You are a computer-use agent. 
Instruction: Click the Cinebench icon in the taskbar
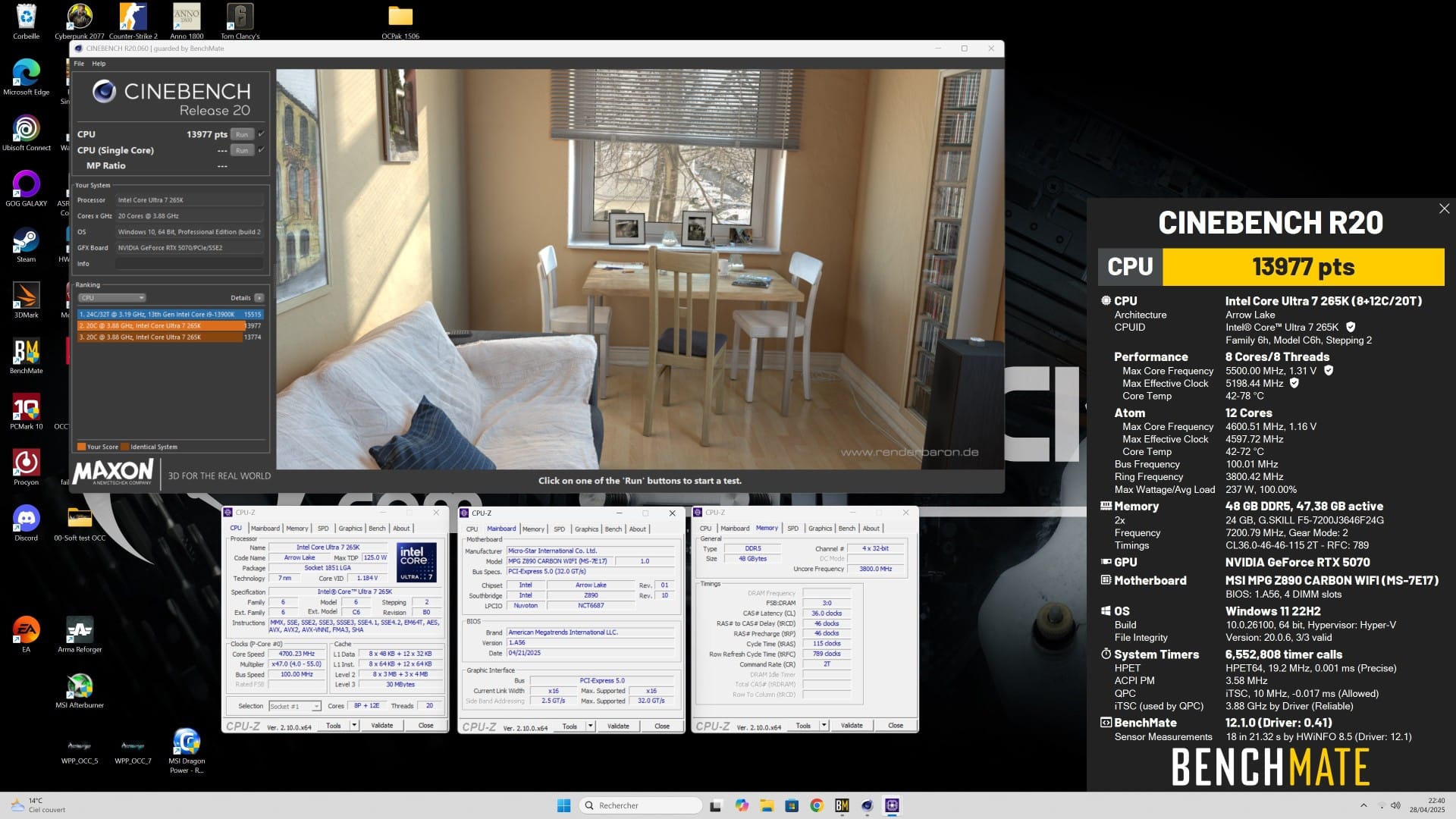click(867, 805)
